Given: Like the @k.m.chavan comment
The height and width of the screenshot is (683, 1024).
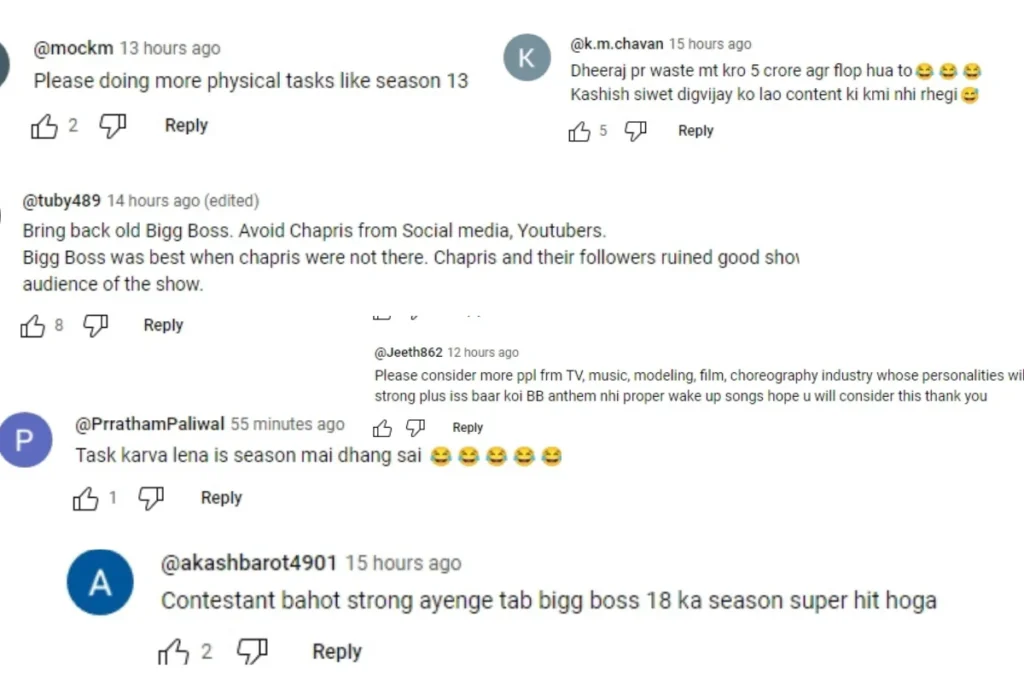Looking at the screenshot, I should click(579, 131).
